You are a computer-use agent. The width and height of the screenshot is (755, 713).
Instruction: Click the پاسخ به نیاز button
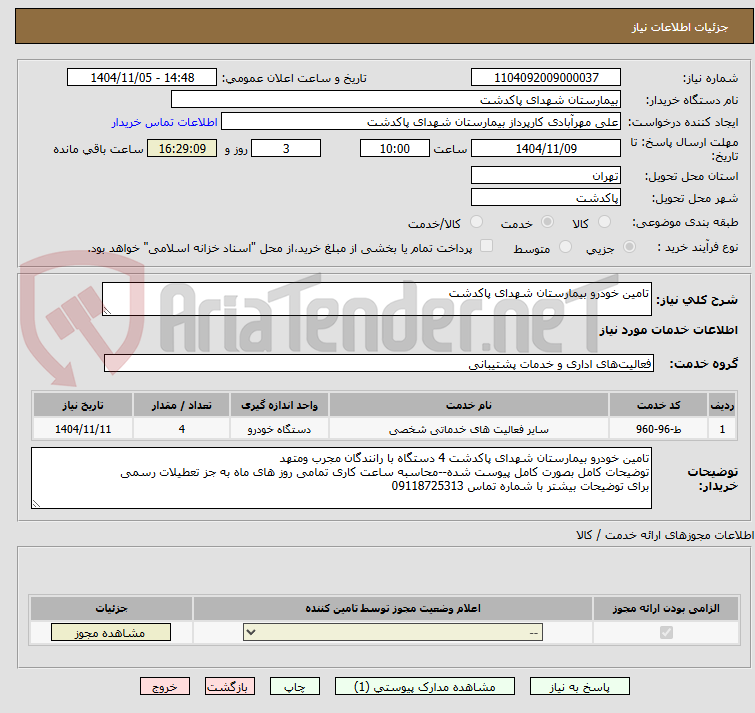click(579, 687)
